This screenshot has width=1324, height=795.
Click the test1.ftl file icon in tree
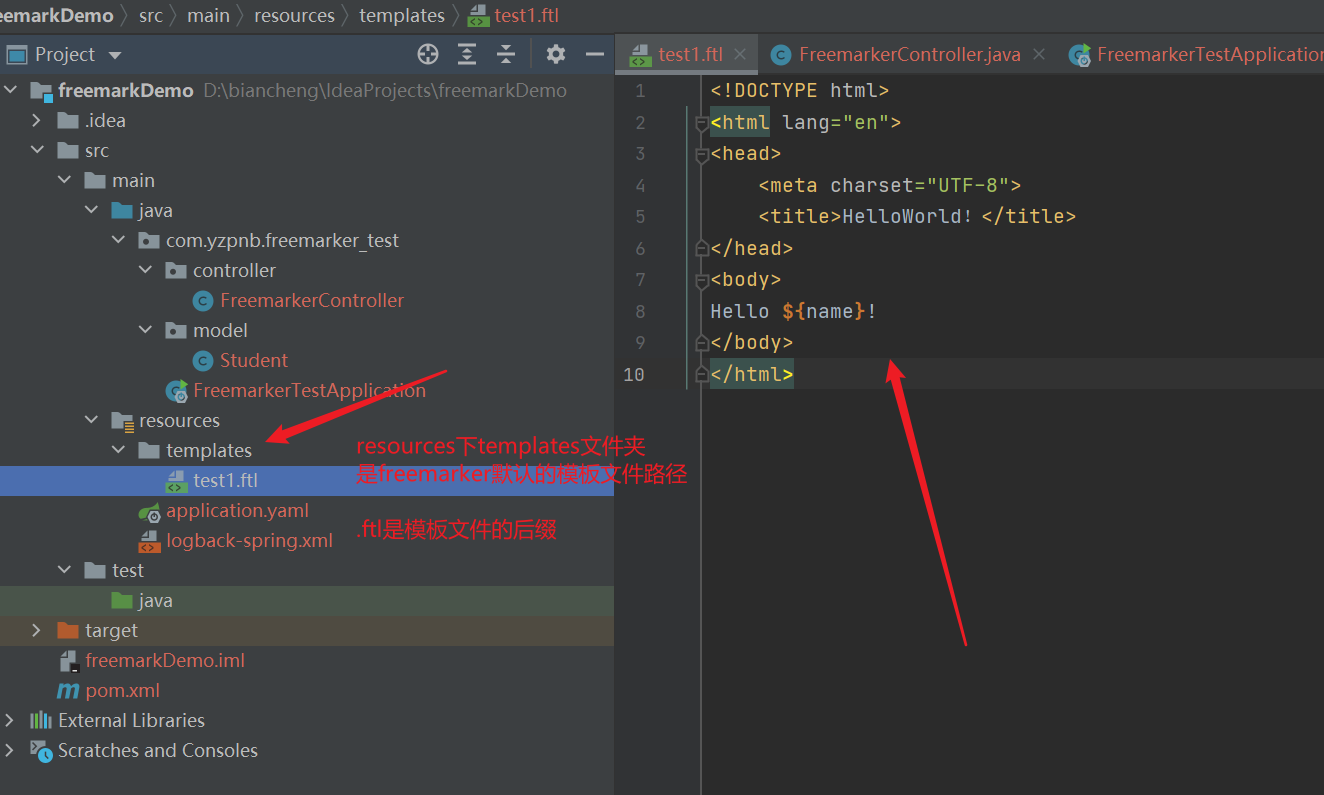[x=176, y=481]
